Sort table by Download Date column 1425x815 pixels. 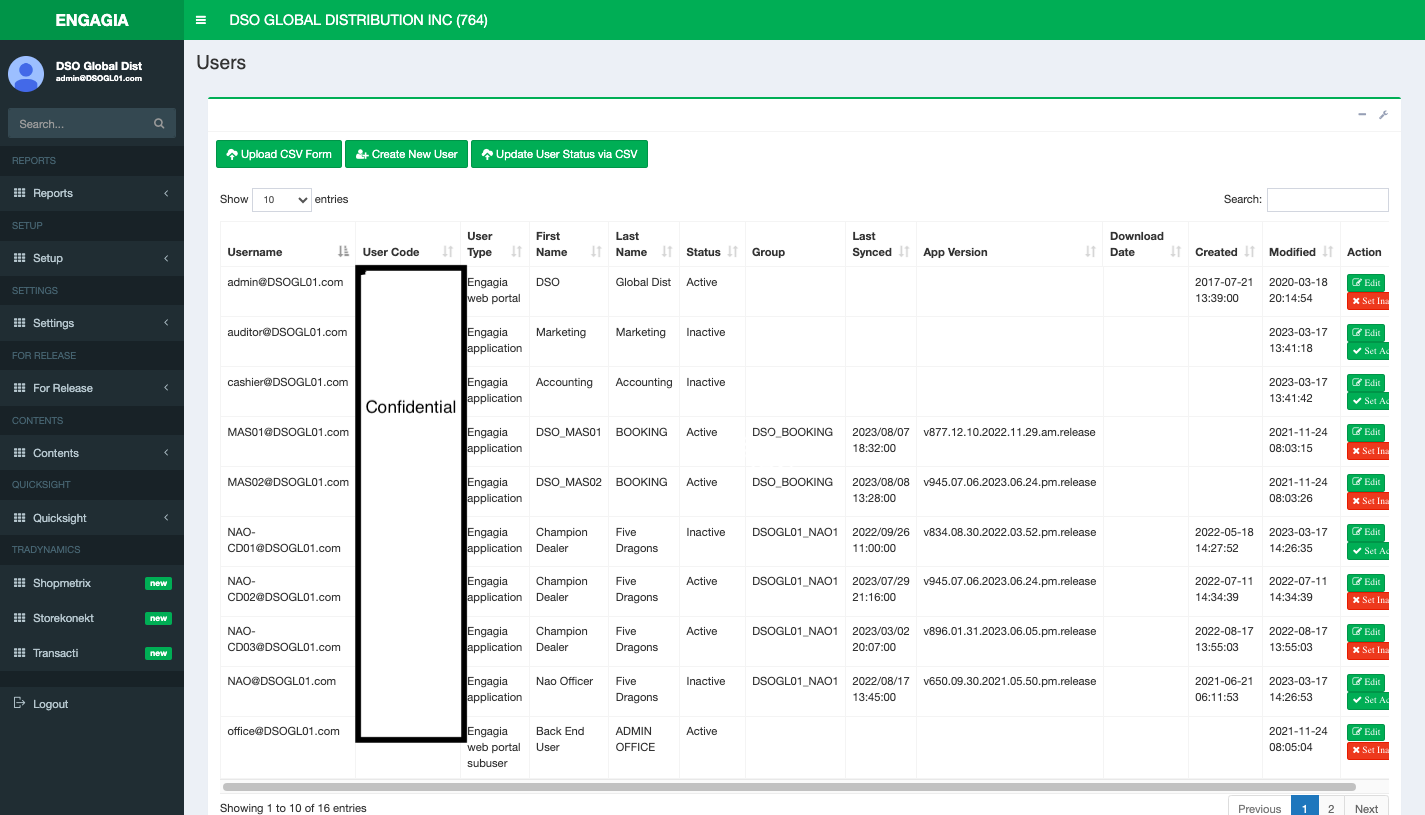[1145, 244]
